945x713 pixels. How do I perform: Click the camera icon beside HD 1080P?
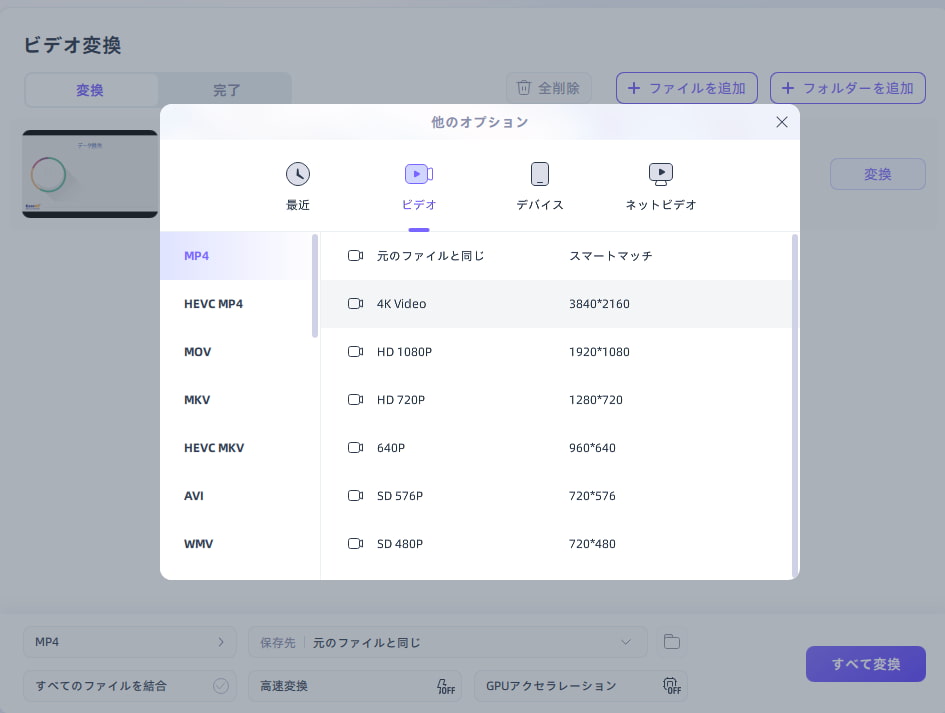tap(355, 351)
